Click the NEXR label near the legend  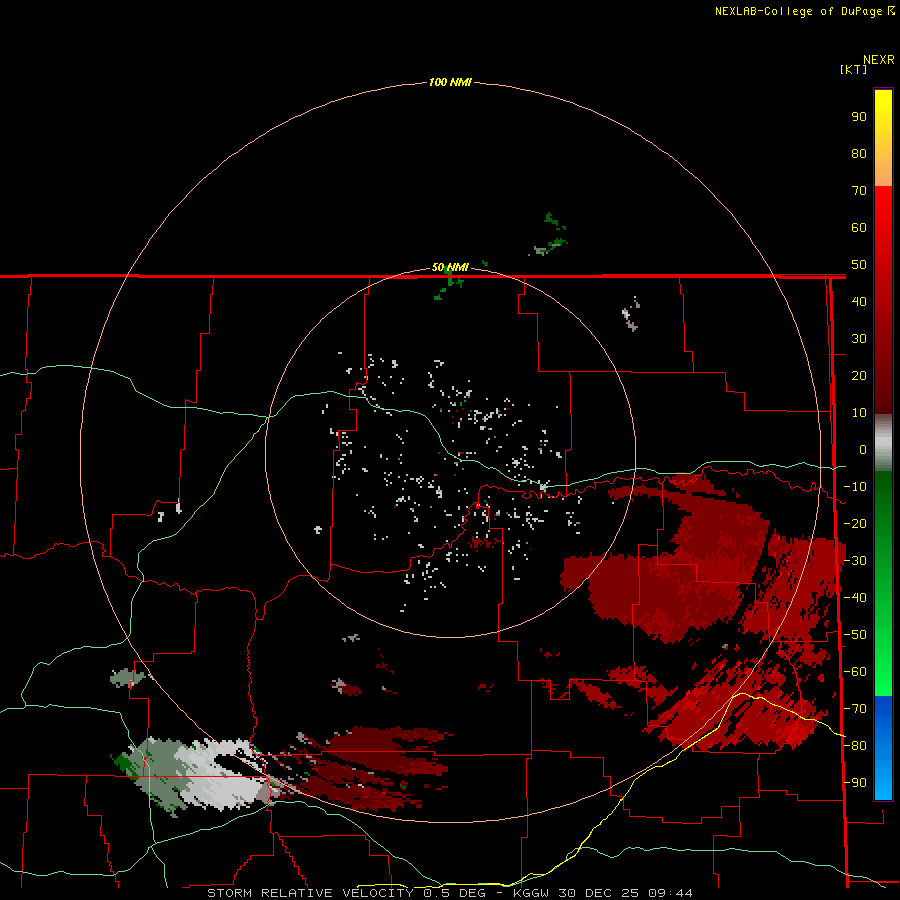[879, 60]
